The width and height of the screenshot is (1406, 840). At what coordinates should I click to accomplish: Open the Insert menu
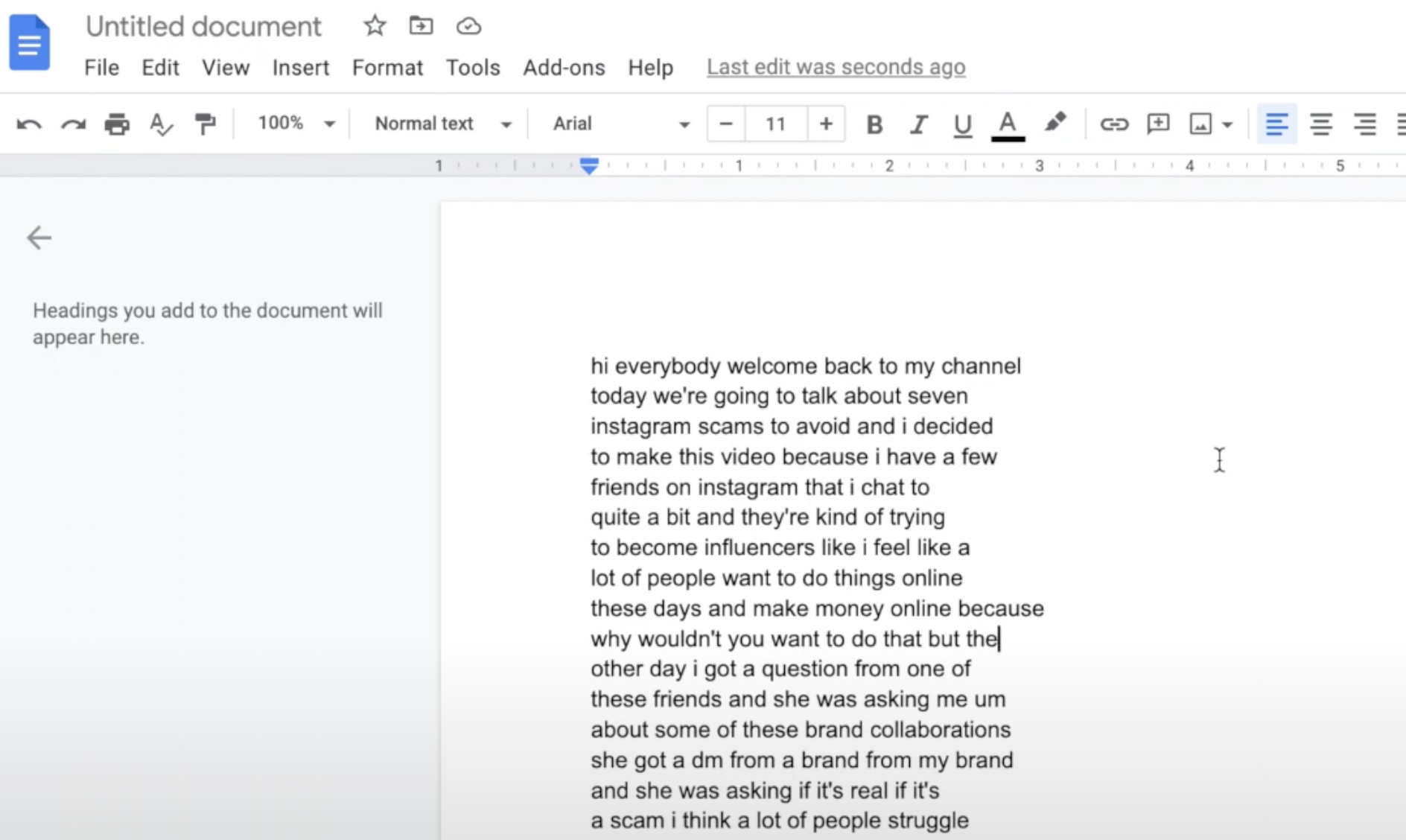(300, 68)
